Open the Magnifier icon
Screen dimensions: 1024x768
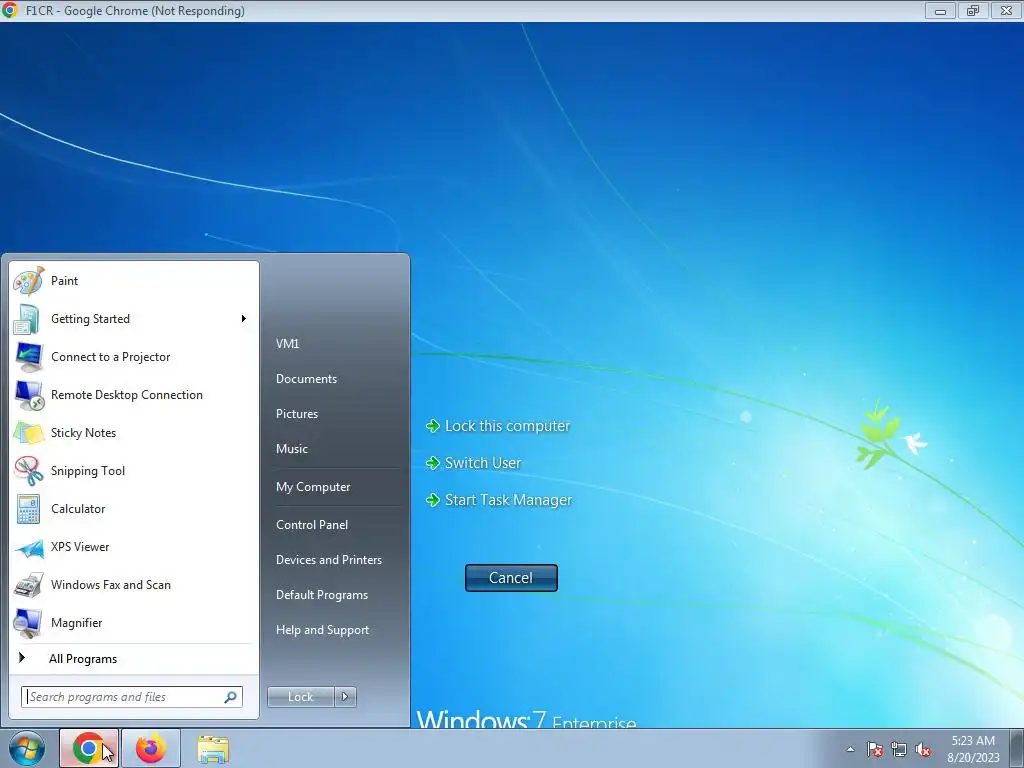29,623
